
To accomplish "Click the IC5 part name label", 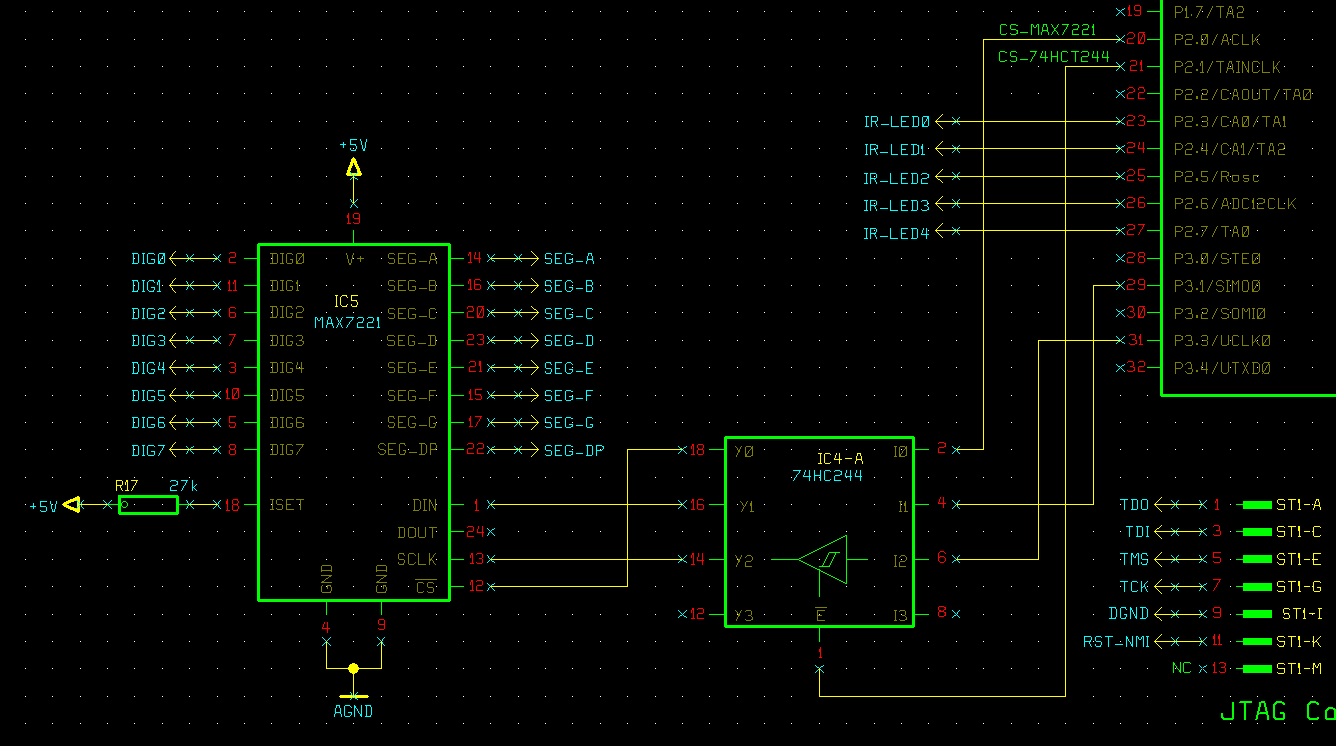I will pos(346,300).
